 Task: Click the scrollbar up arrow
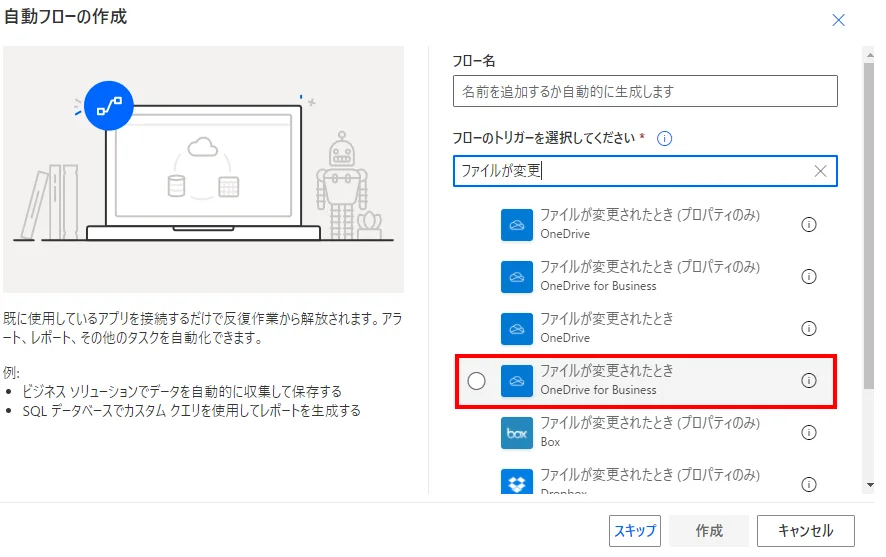870,55
